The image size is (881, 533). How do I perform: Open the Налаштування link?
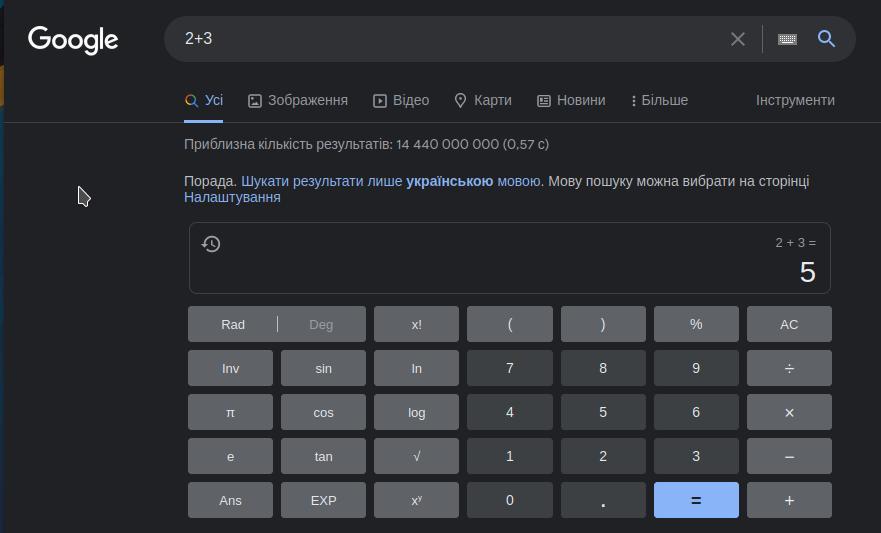click(x=232, y=198)
